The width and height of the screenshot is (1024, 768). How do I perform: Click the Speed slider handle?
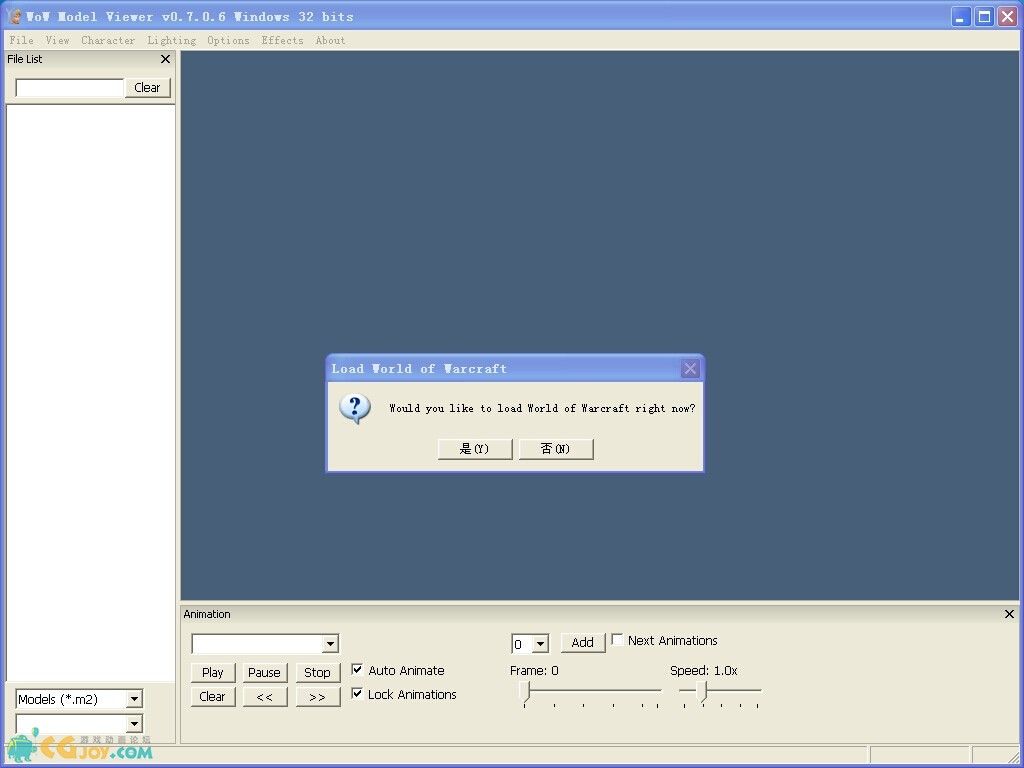(x=701, y=691)
